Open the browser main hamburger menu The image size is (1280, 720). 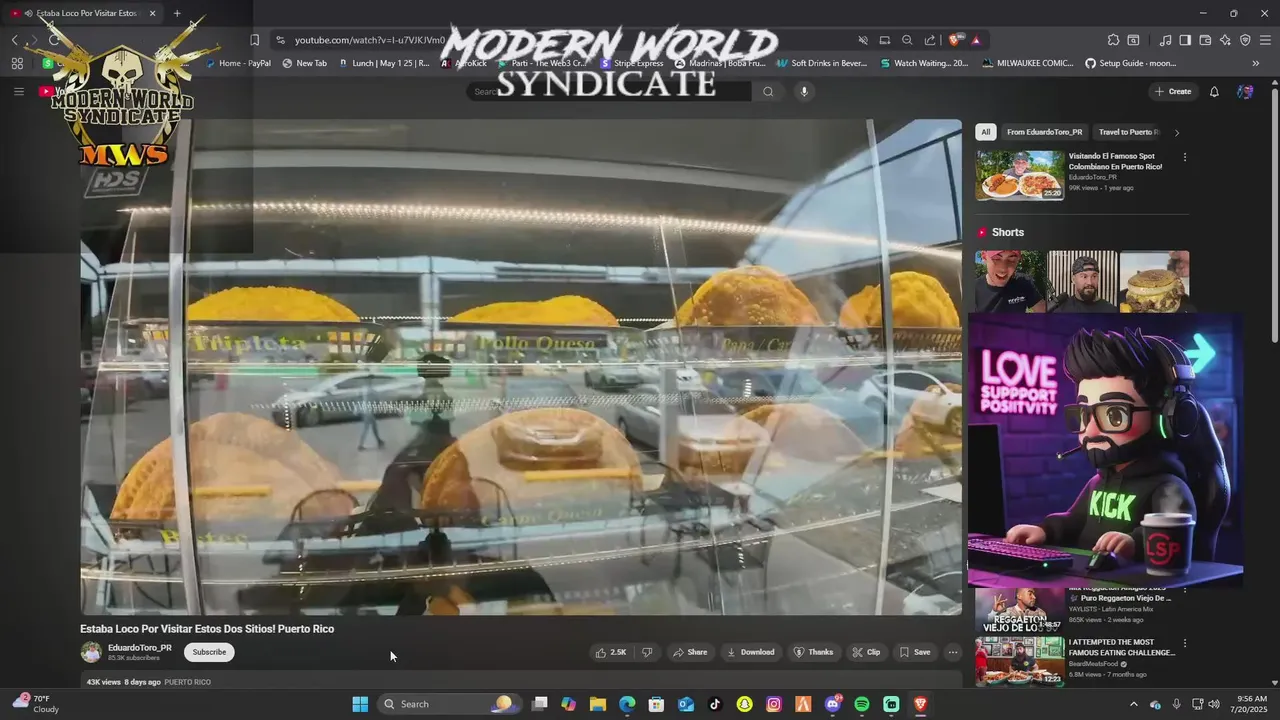point(1265,40)
